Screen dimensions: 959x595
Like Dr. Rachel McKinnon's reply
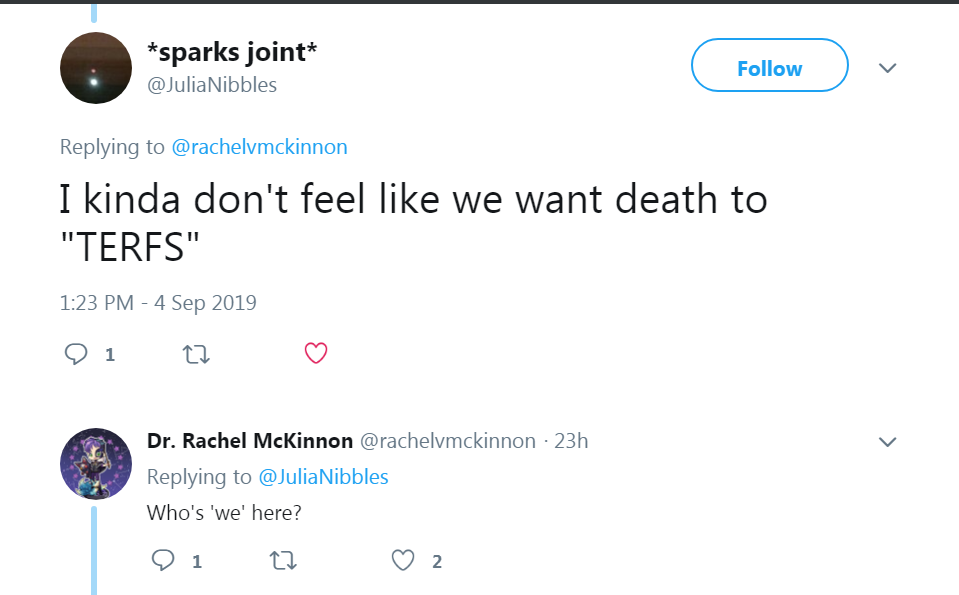point(403,561)
